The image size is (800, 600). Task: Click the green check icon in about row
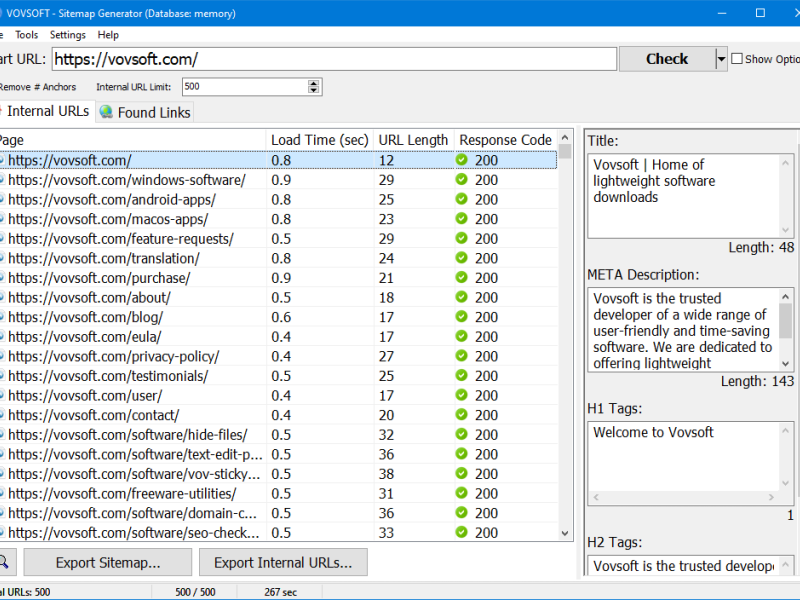(x=462, y=297)
